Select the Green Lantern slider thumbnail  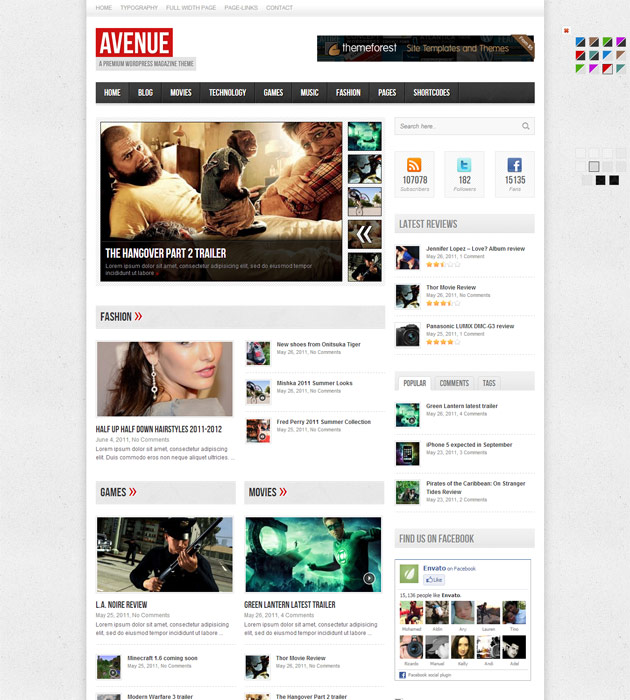(x=365, y=136)
